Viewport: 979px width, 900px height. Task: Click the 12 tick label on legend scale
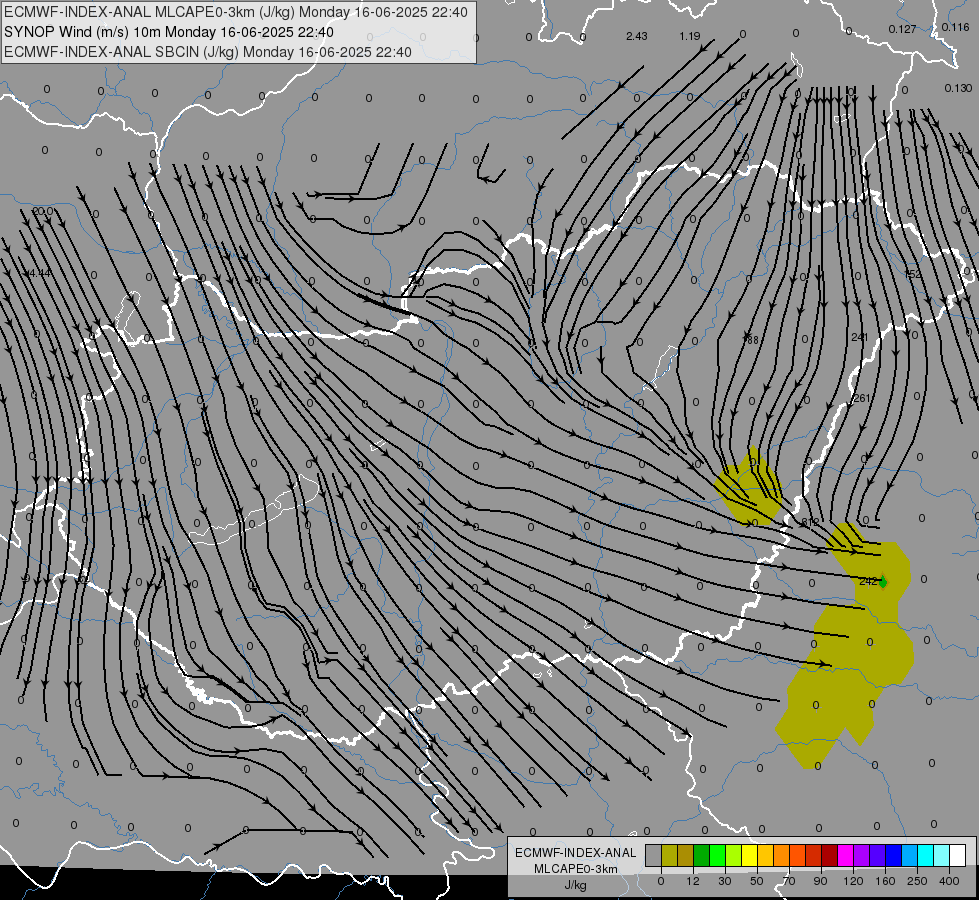point(693,881)
